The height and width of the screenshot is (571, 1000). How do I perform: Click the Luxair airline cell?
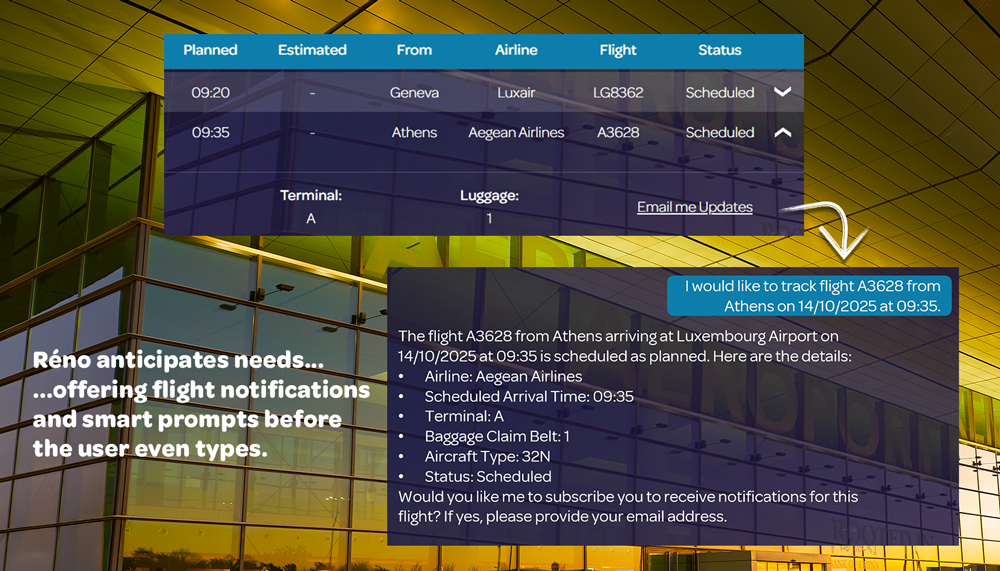(x=516, y=92)
